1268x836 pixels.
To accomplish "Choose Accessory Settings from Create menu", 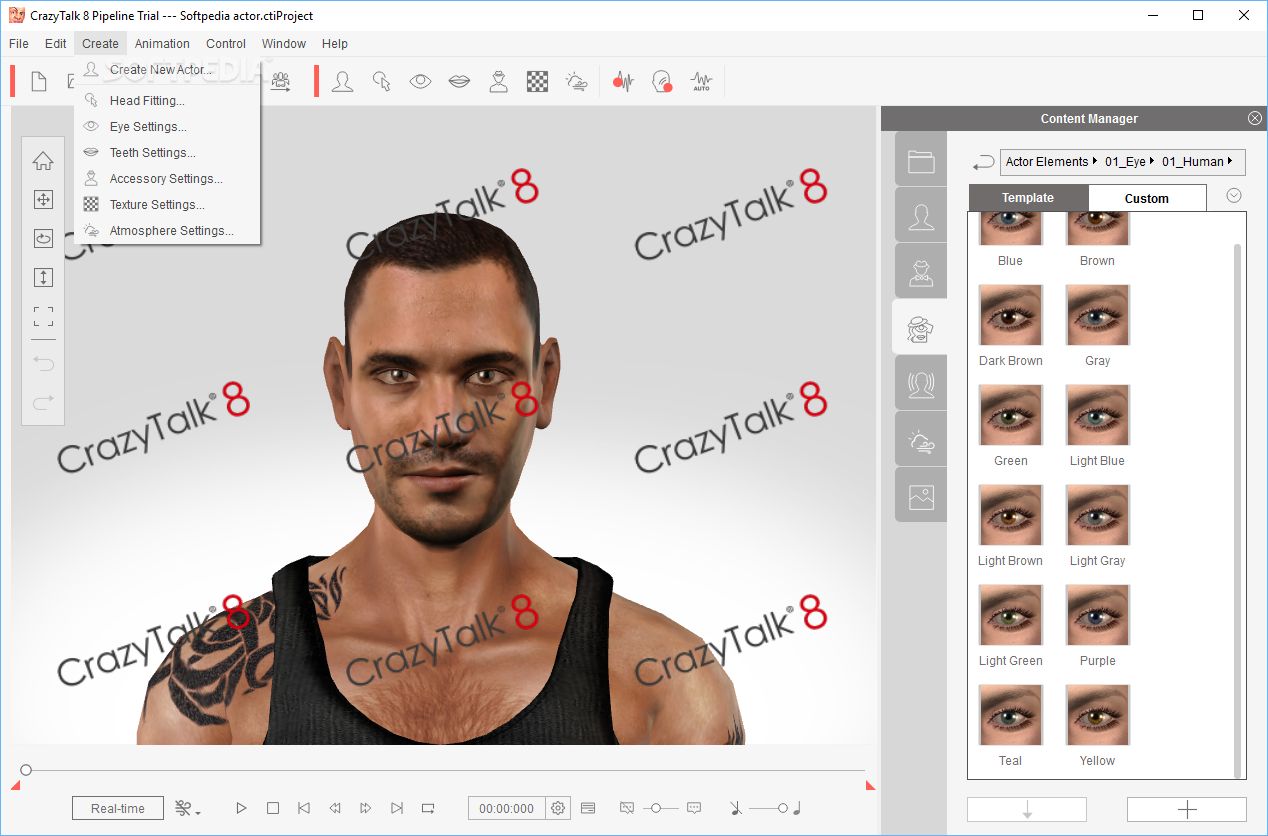I will point(167,178).
